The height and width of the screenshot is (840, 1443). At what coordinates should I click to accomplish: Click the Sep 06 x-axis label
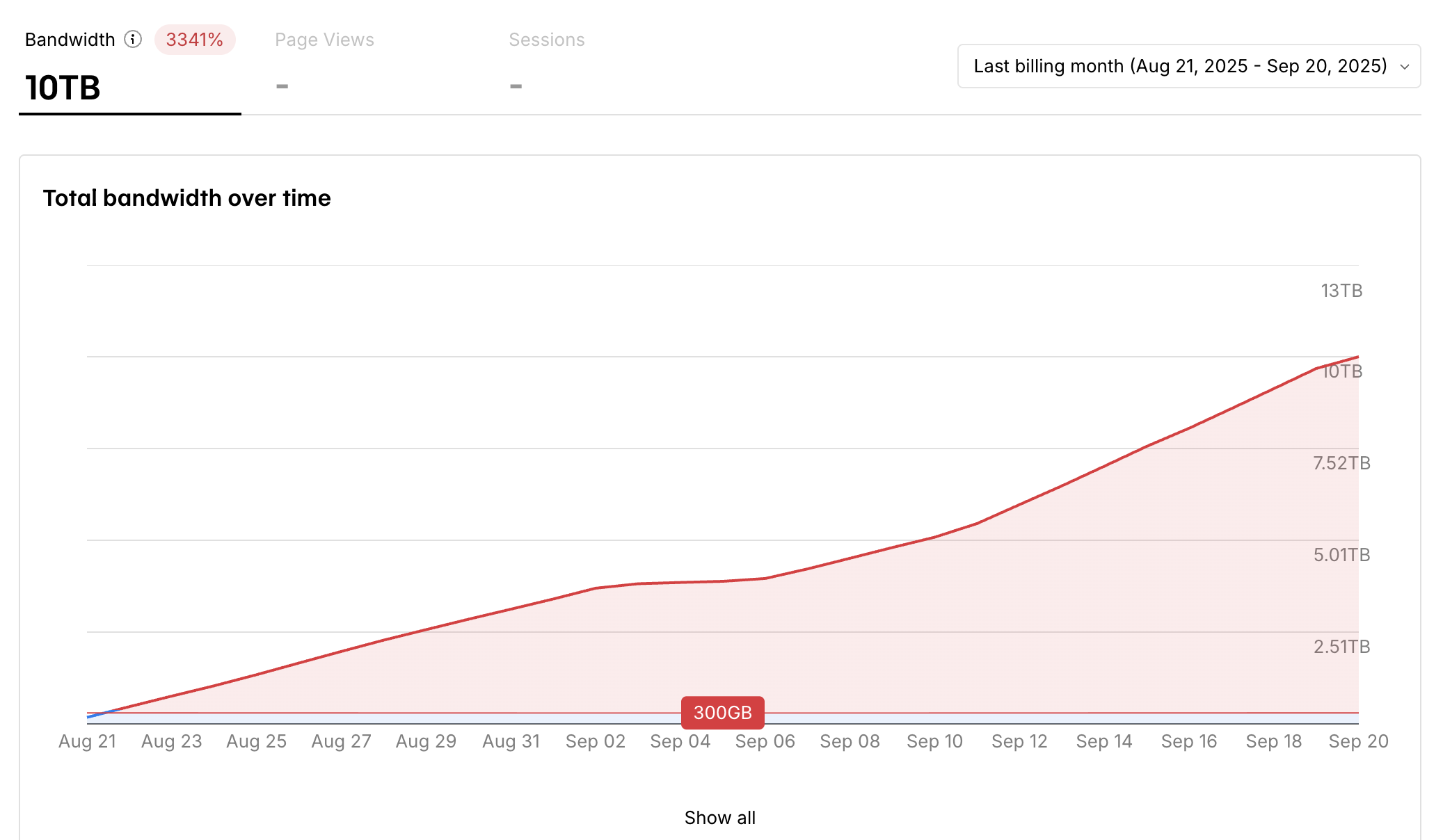pos(765,741)
